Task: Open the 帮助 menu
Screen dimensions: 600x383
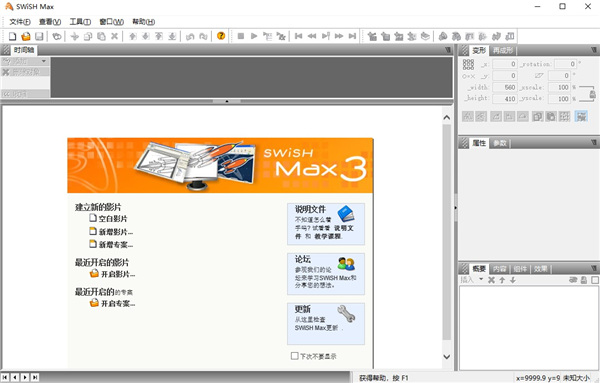Action: coord(143,22)
